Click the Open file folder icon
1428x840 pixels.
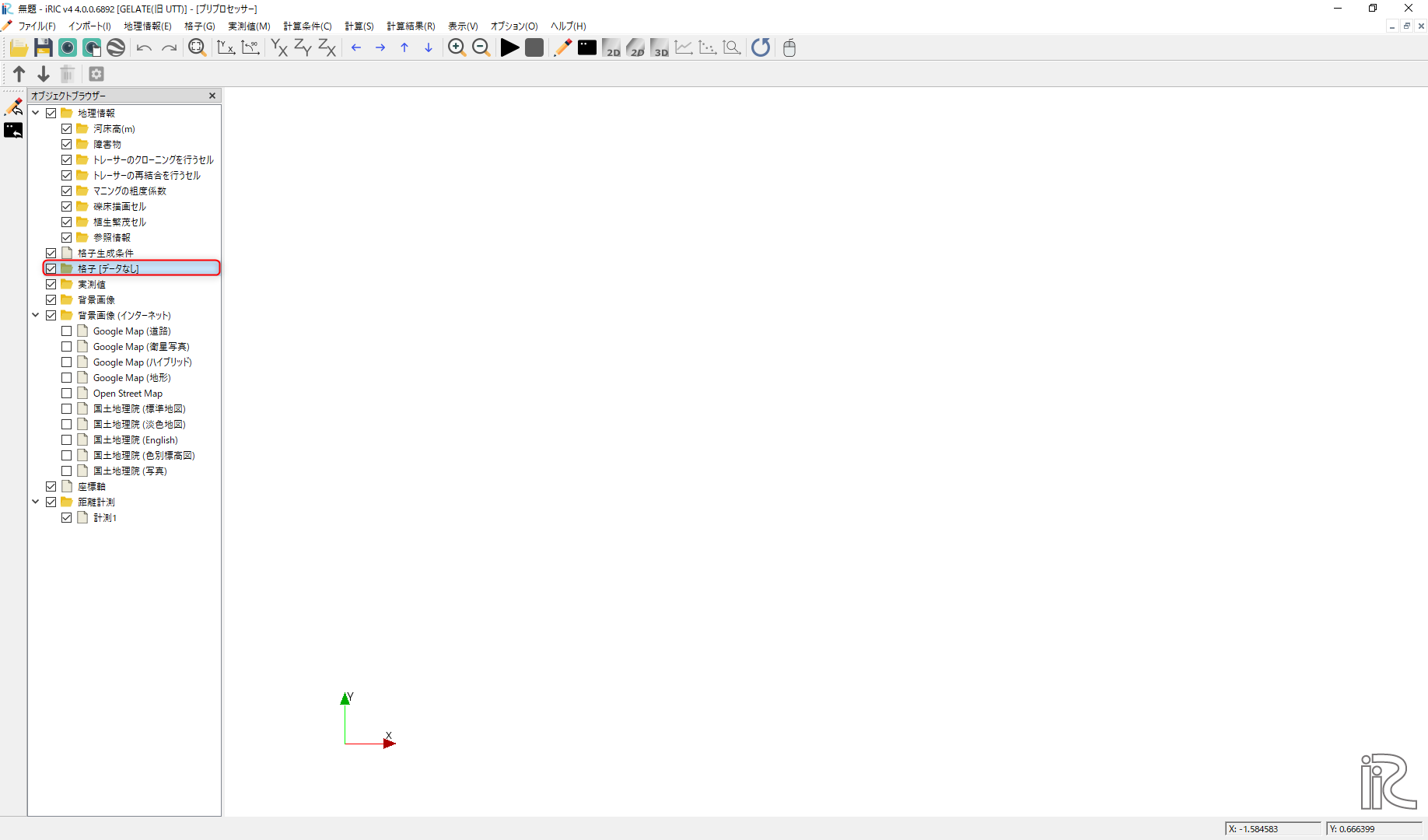[x=19, y=48]
